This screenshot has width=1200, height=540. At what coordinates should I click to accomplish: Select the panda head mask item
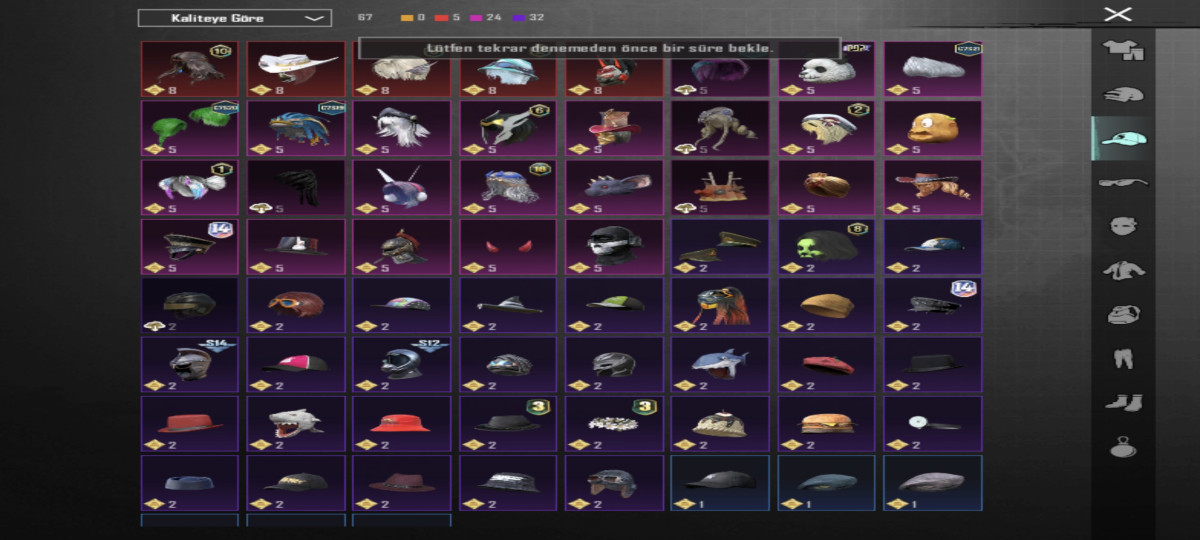(826, 69)
